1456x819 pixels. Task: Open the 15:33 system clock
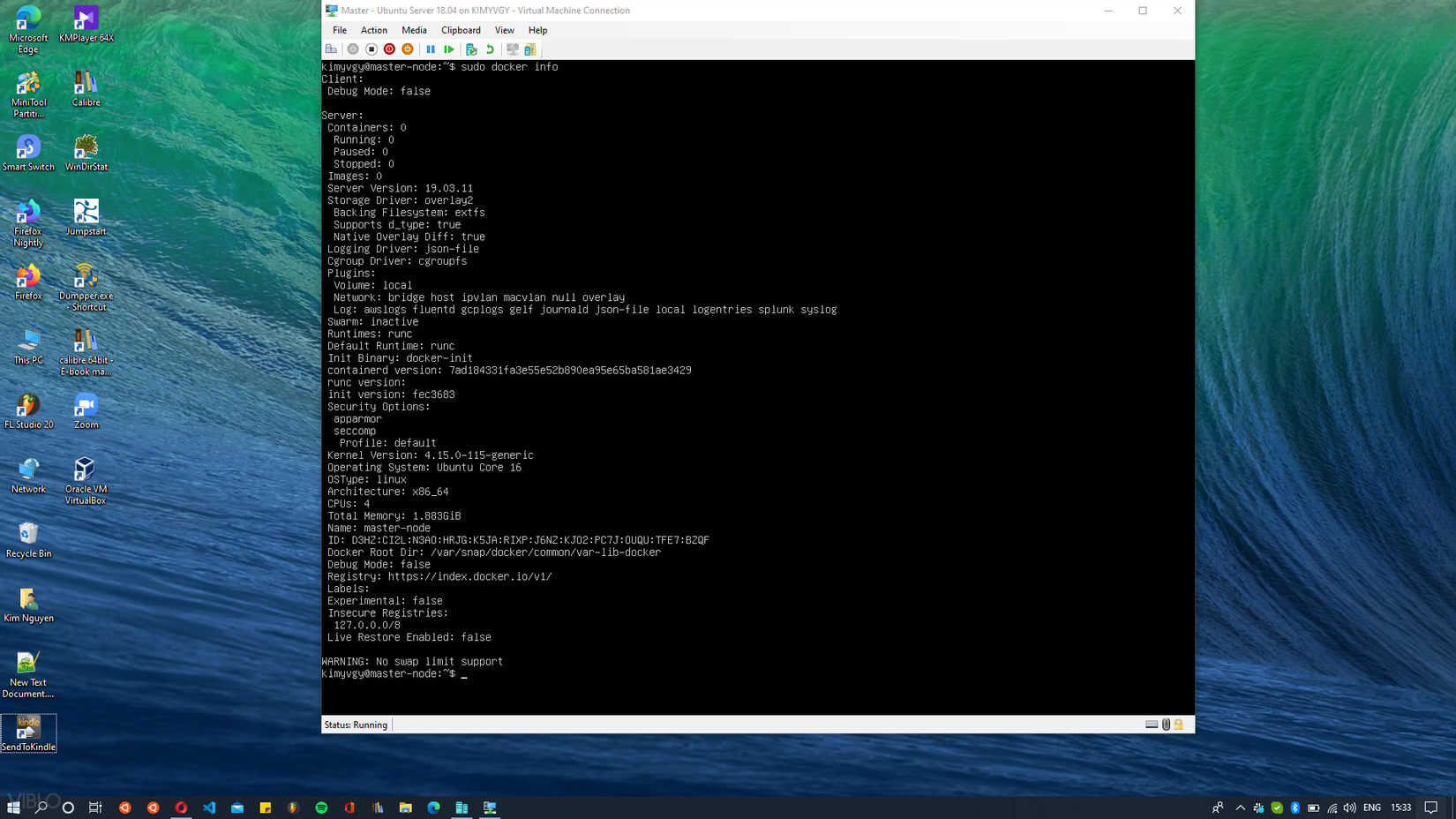tap(1401, 808)
